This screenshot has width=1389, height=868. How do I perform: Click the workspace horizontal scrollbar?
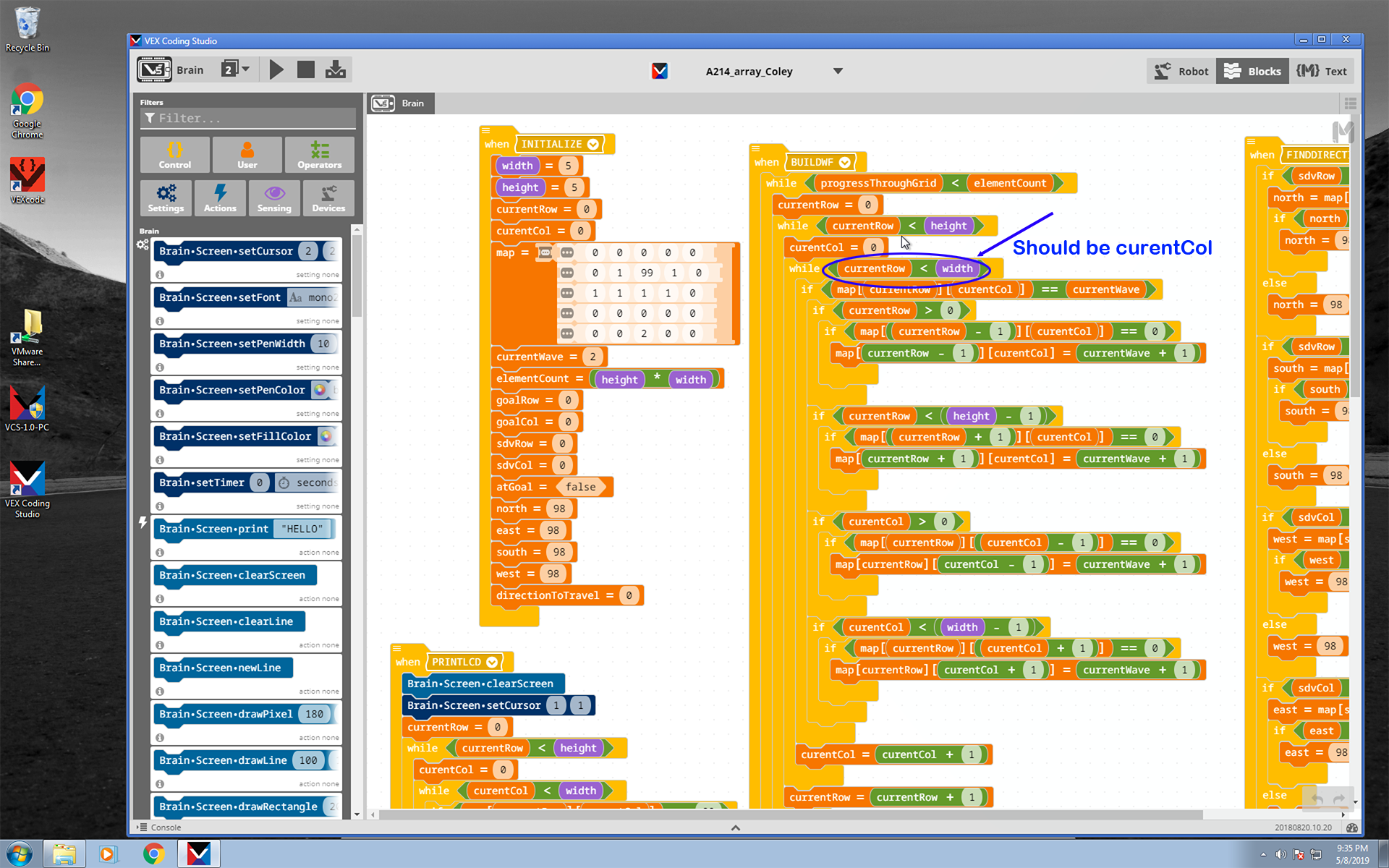coord(790,814)
